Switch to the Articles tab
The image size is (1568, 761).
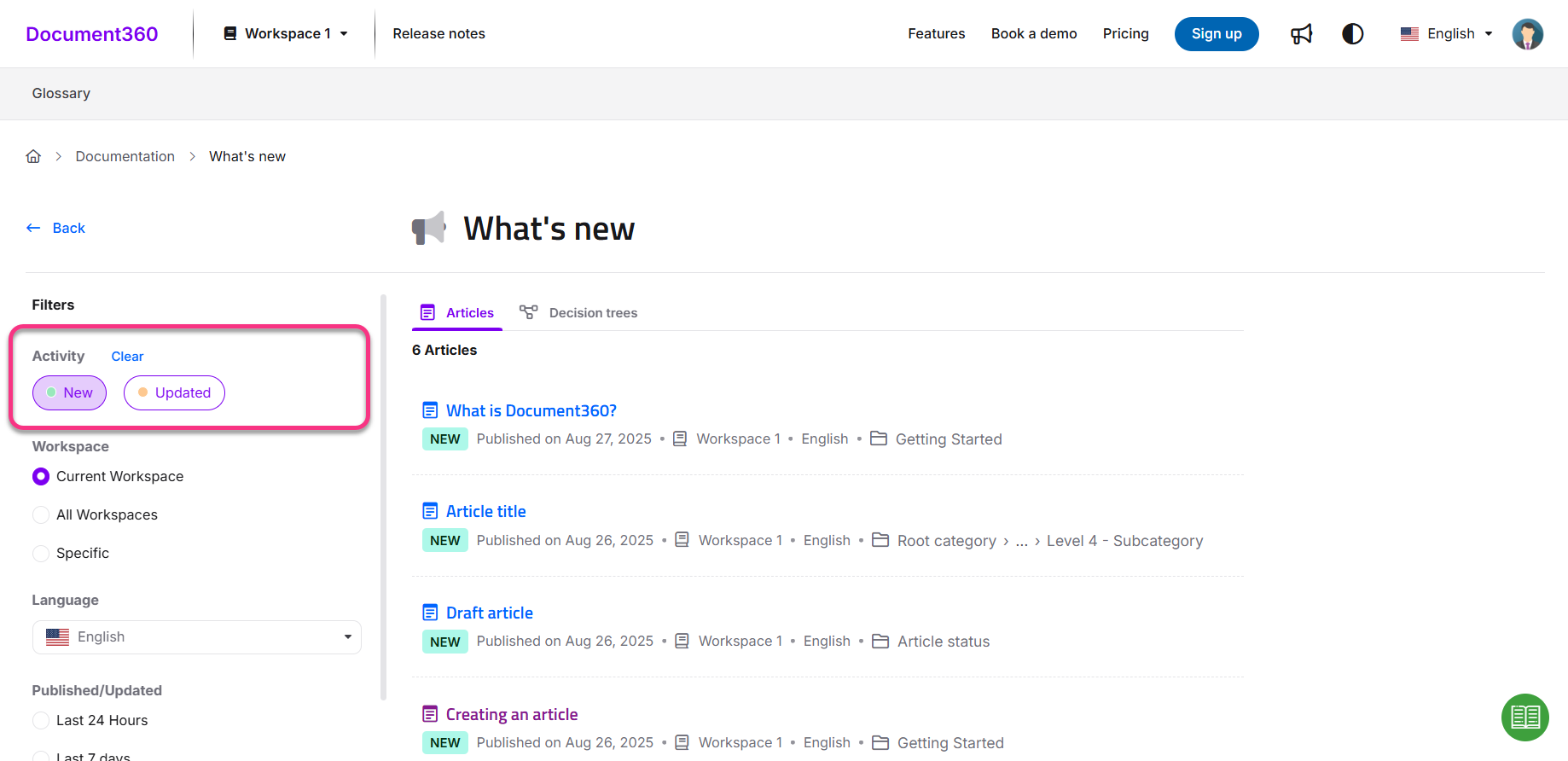tap(457, 313)
